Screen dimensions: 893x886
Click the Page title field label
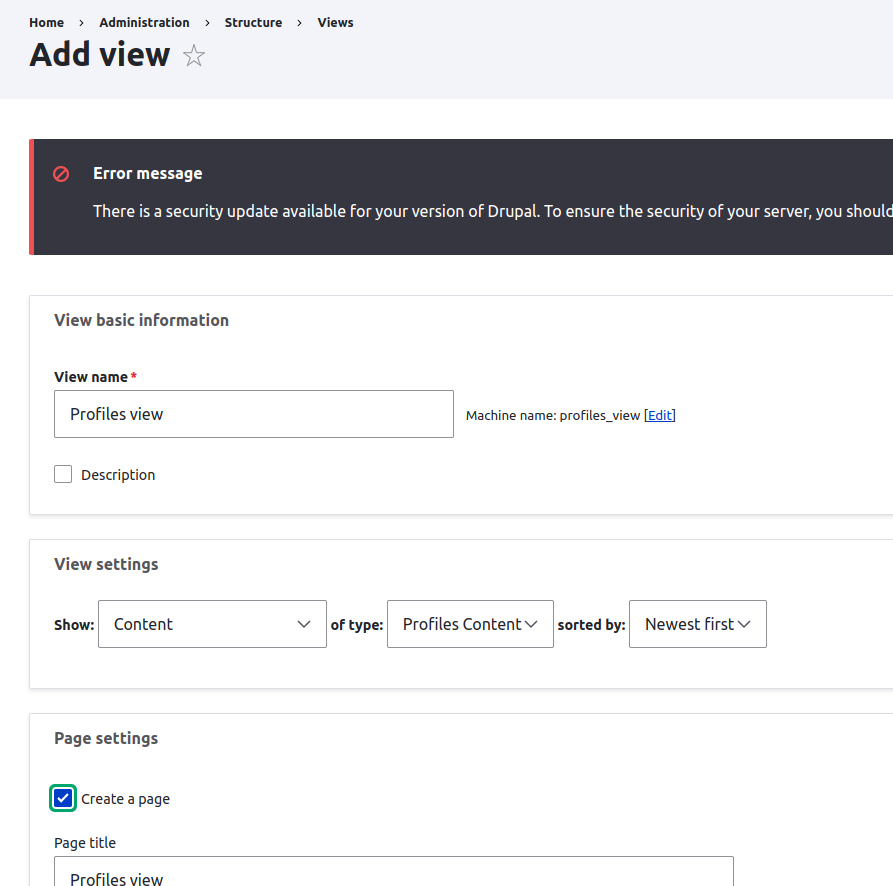point(85,843)
